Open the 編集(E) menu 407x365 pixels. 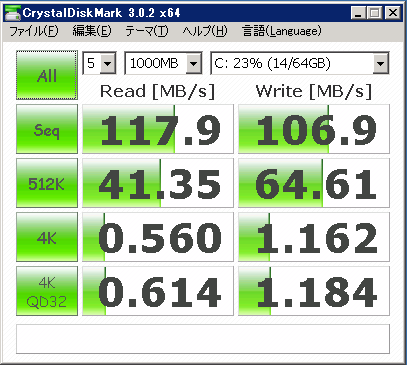coord(92,31)
